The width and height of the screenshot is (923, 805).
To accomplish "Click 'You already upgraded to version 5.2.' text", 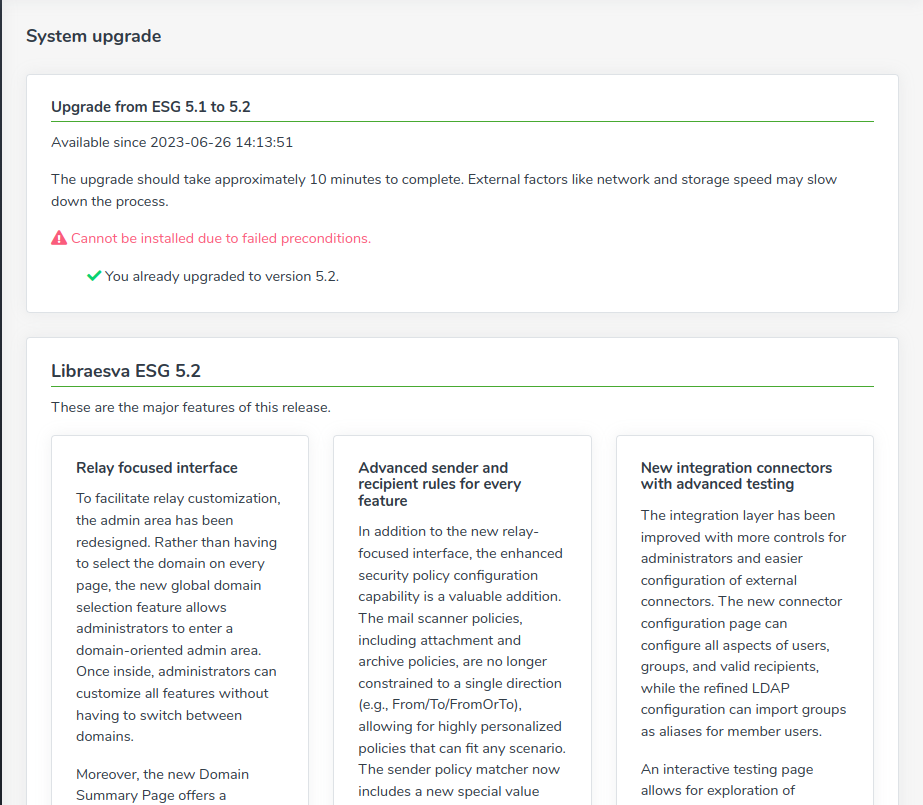I will point(222,277).
